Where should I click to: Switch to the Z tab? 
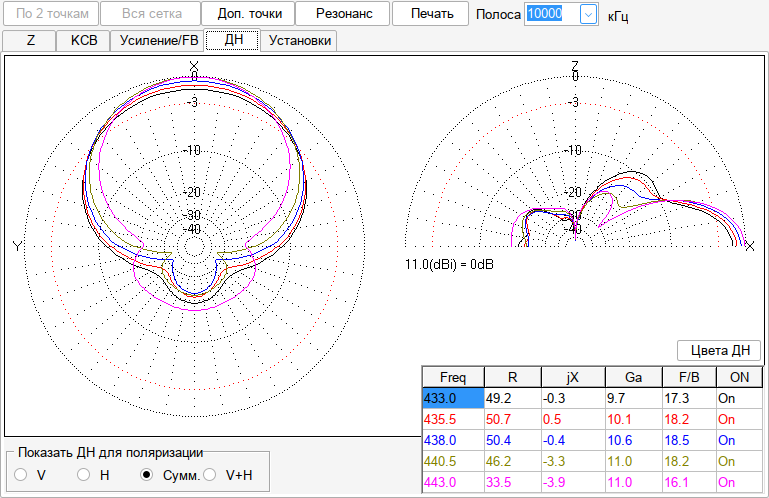coord(30,40)
